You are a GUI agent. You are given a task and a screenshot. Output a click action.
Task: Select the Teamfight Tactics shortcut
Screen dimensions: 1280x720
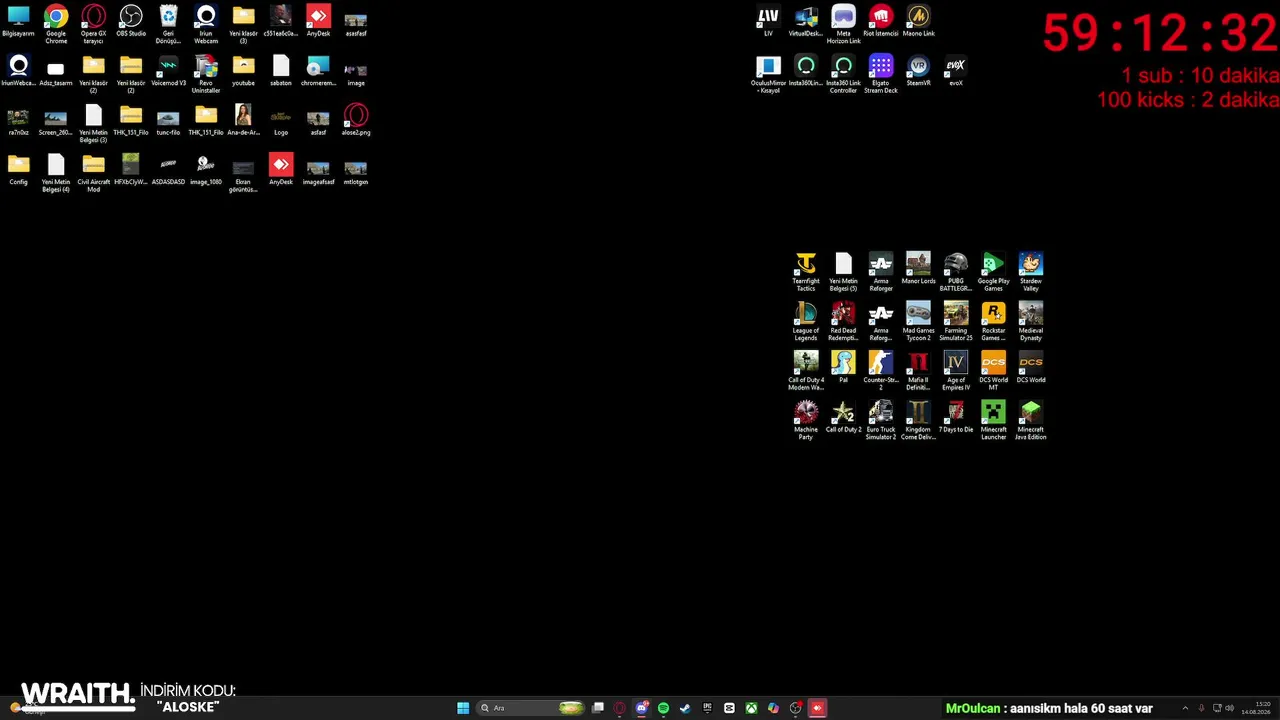(806, 272)
